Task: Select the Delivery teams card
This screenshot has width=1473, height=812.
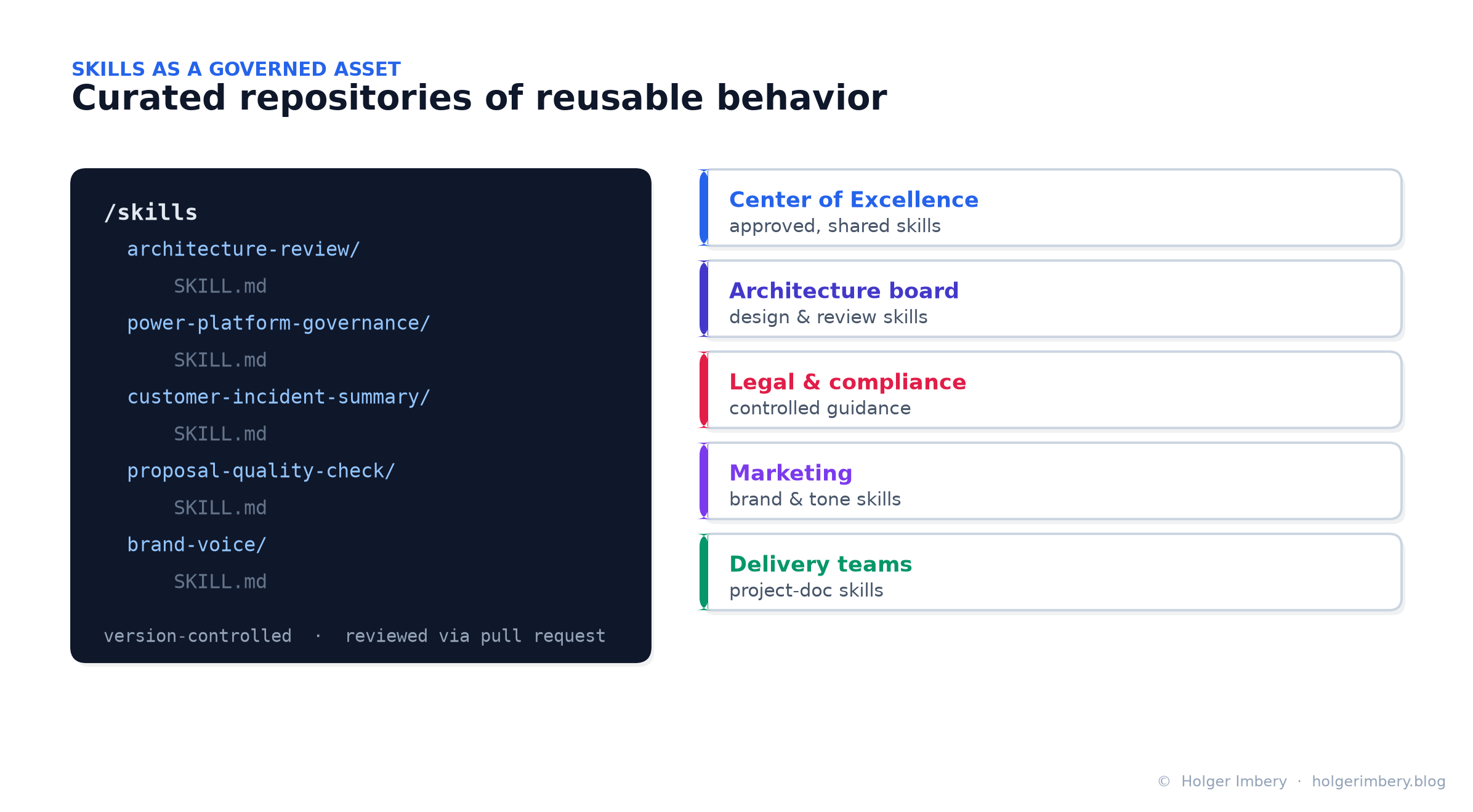Action: tap(1051, 573)
